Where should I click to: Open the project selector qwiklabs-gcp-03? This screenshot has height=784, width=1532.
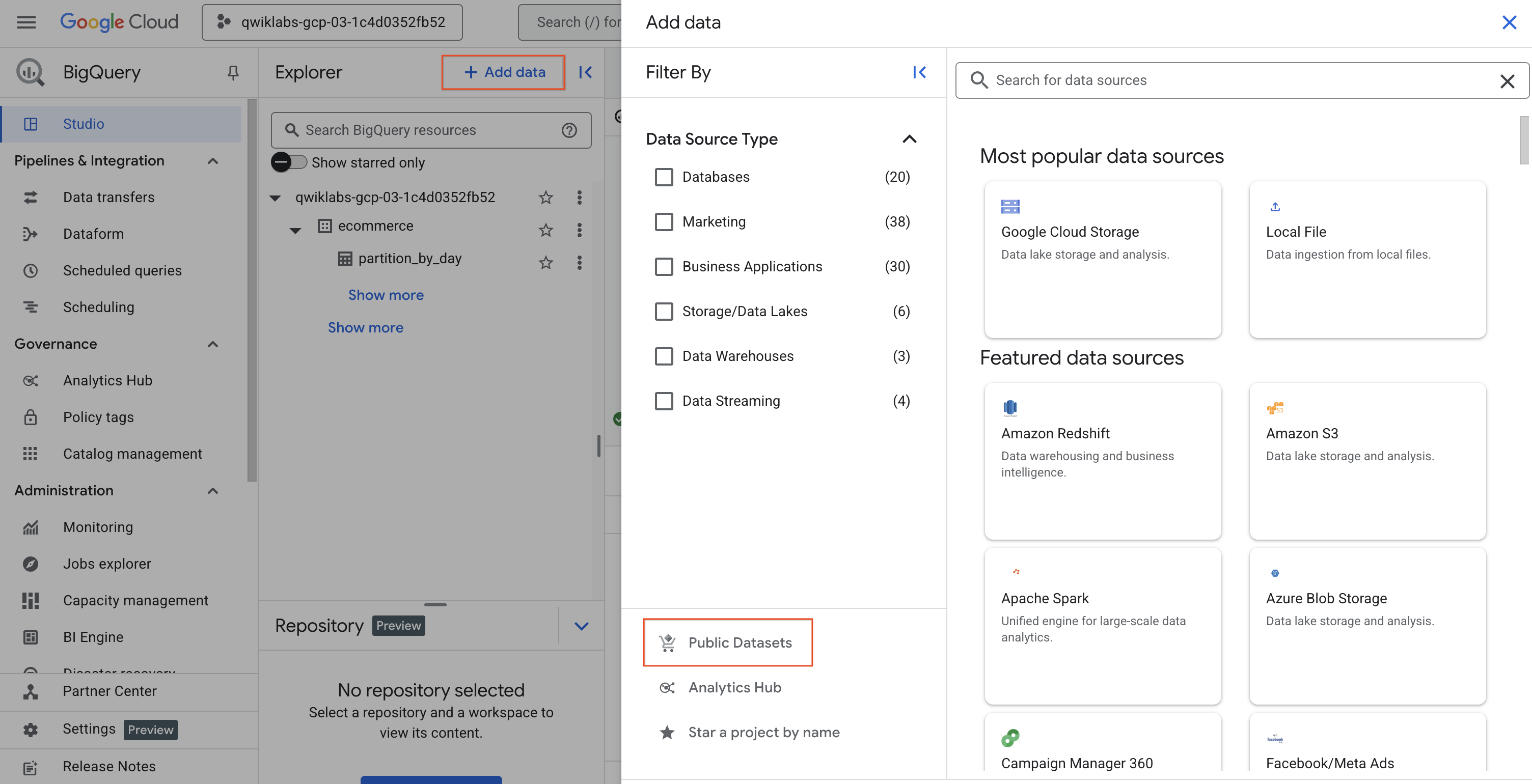[x=332, y=22]
